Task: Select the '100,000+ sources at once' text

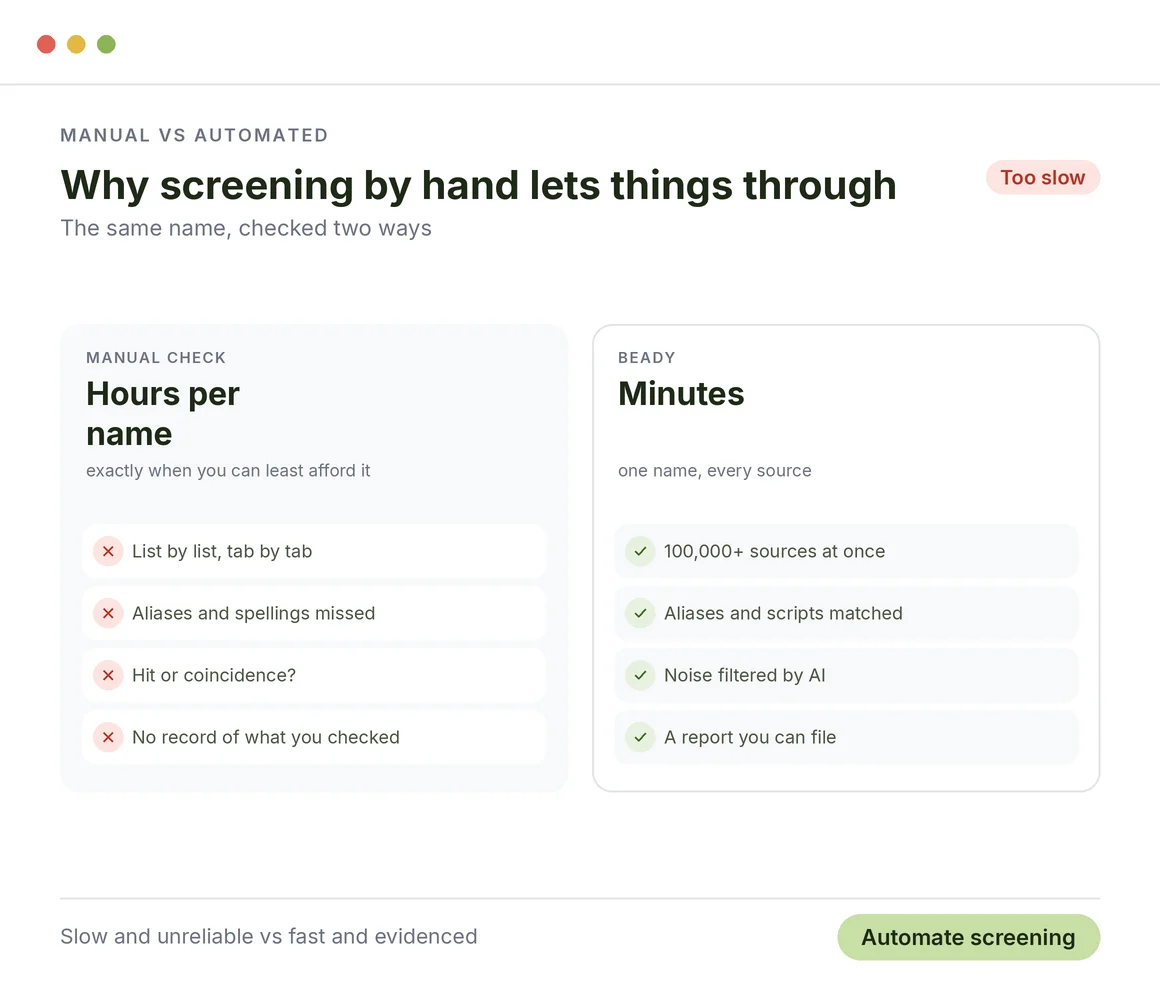Action: pyautogui.click(x=775, y=551)
